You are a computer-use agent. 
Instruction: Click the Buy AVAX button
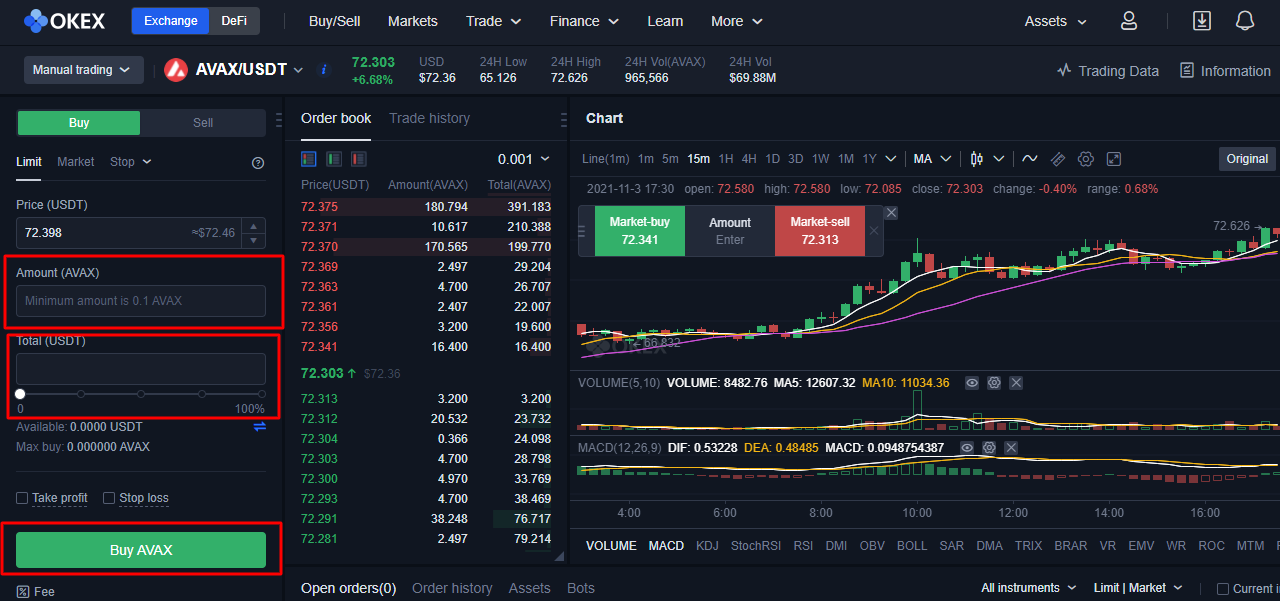pyautogui.click(x=141, y=550)
